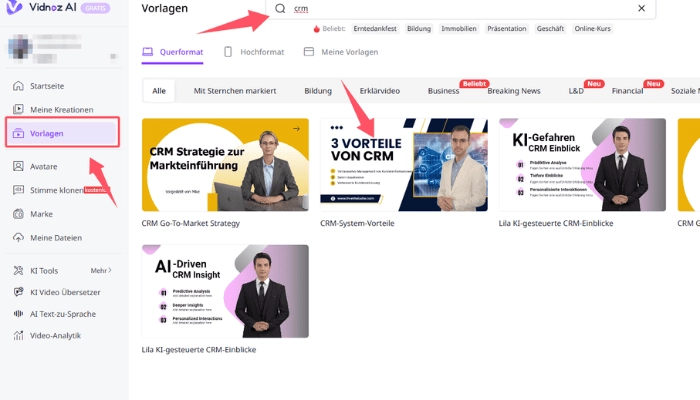This screenshot has height=400, width=700.
Task: Open the CRM Strategie zur Markteinführung thumbnail
Action: point(225,165)
